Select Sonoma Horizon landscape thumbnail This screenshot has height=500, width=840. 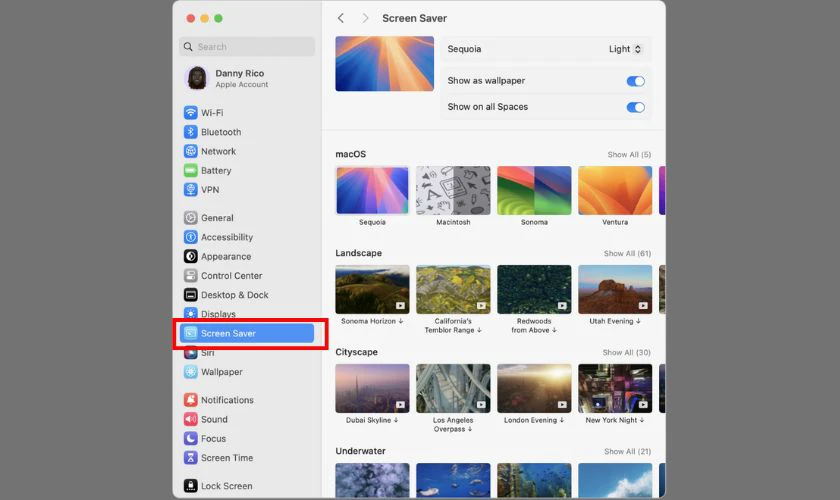click(x=372, y=289)
